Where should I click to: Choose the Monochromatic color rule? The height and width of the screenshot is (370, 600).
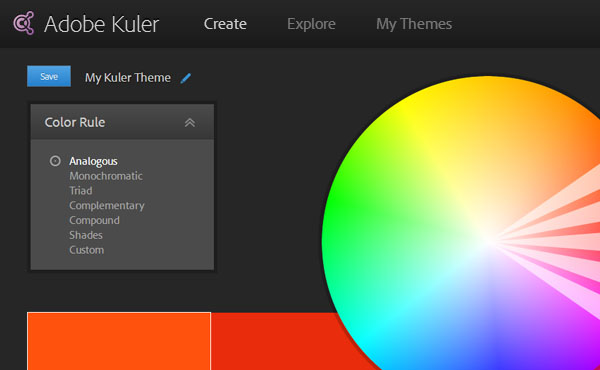[106, 176]
